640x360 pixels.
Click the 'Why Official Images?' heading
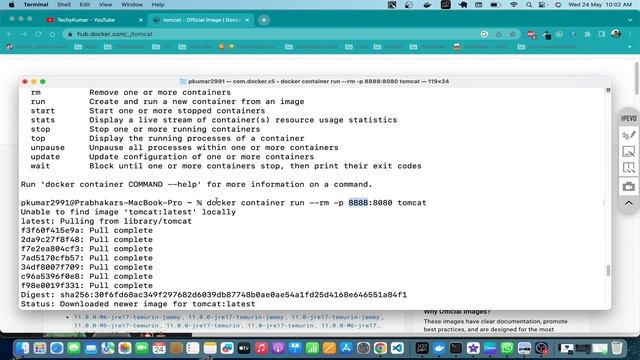point(457,312)
